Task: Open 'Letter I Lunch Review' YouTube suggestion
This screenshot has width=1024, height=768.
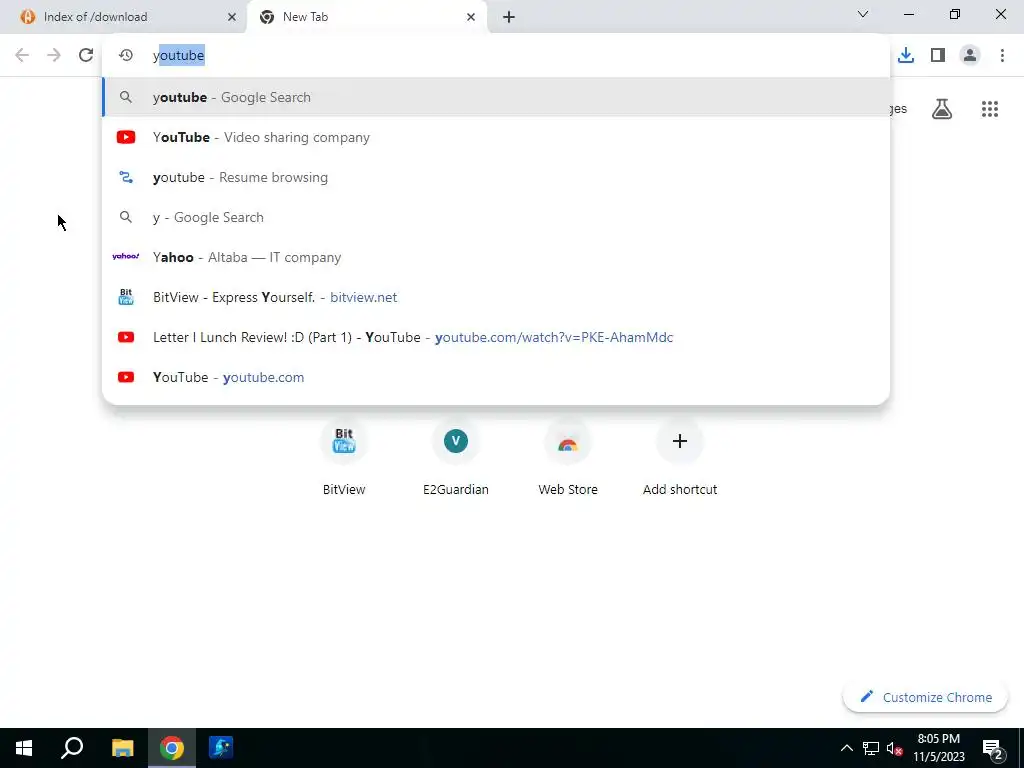Action: pos(496,337)
